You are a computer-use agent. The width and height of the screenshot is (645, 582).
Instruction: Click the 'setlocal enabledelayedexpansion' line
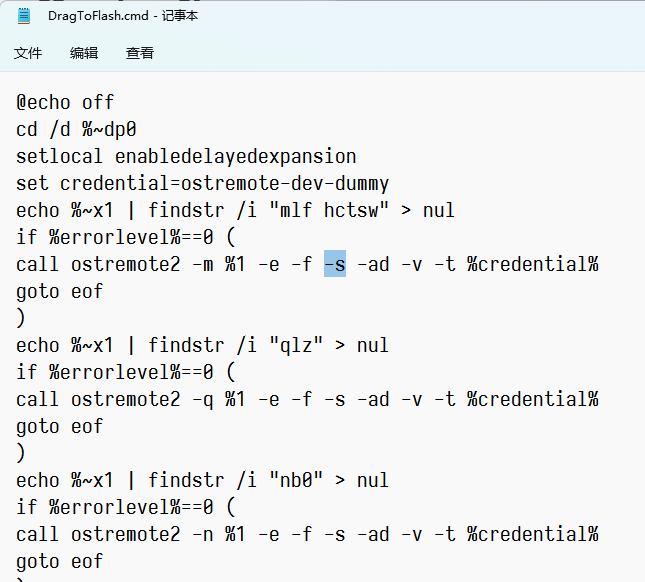186,157
